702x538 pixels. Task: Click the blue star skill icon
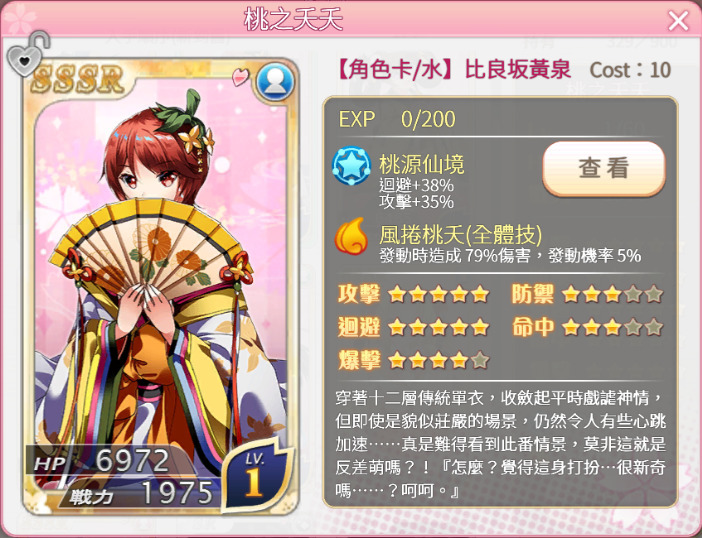click(x=351, y=166)
